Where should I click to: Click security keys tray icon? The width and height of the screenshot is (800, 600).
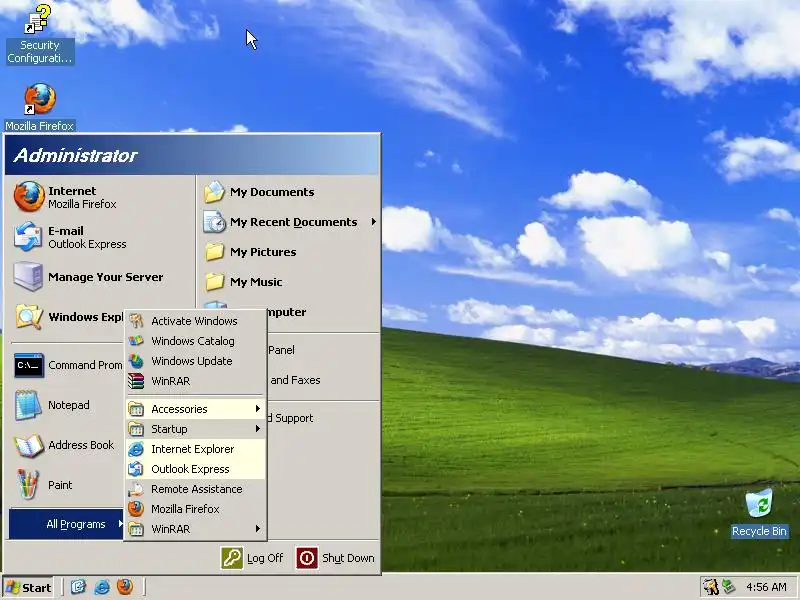[710, 587]
